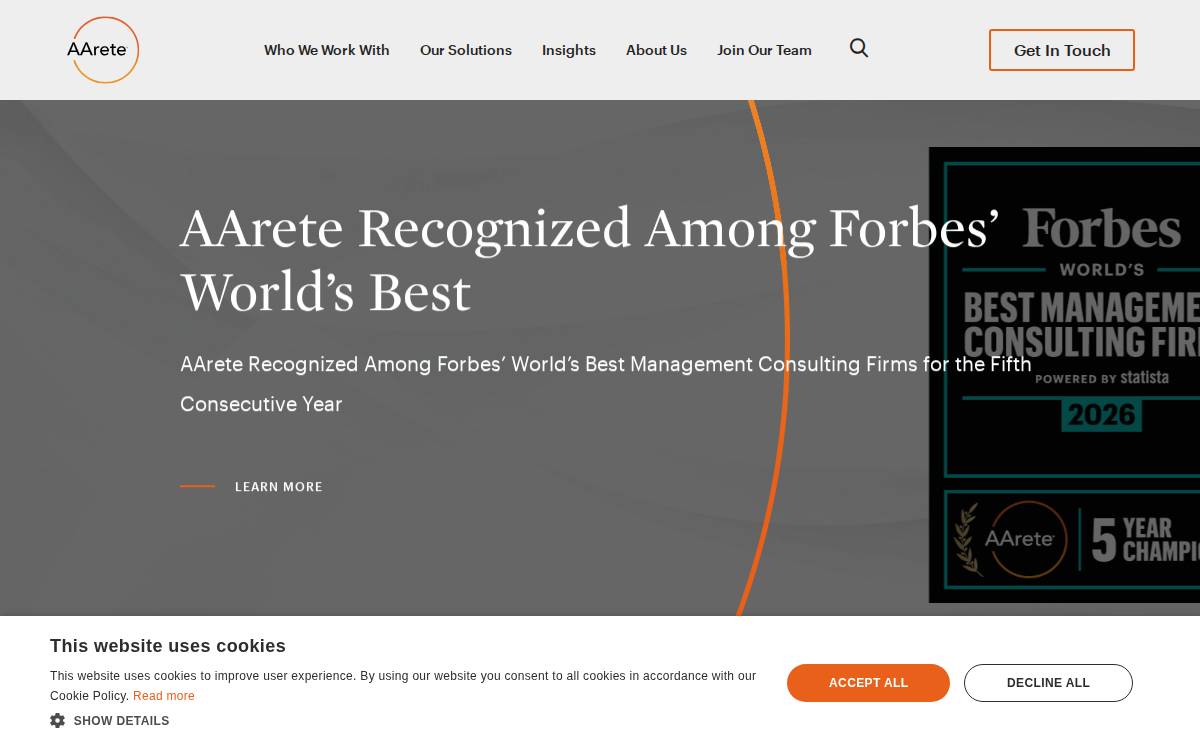The height and width of the screenshot is (750, 1200).
Task: Click the This website uses cookies heading
Action: (168, 646)
